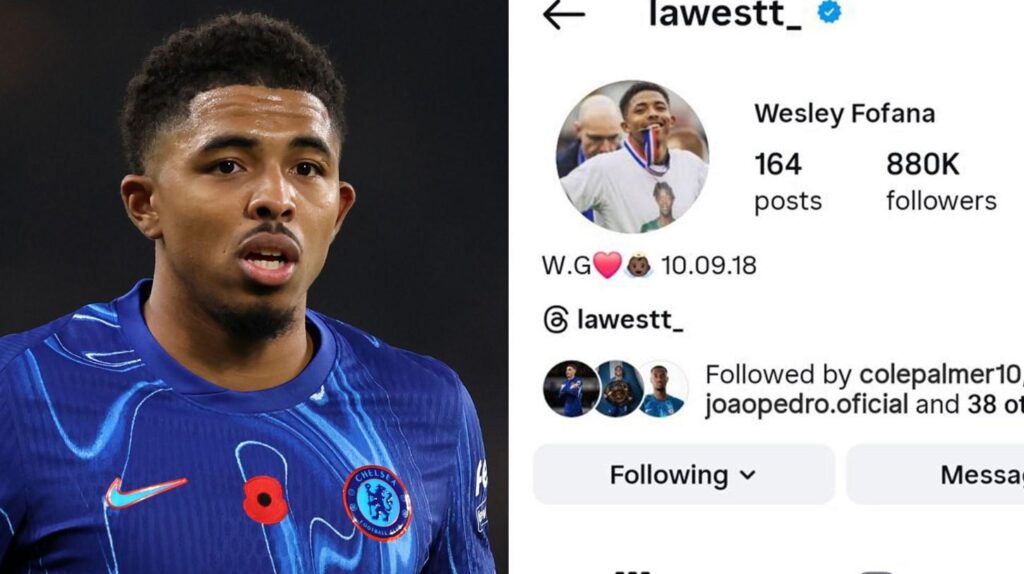Screen dimensions: 1024x574
Task: Open Wesley Fofana's circular profile picture
Action: (x=632, y=157)
